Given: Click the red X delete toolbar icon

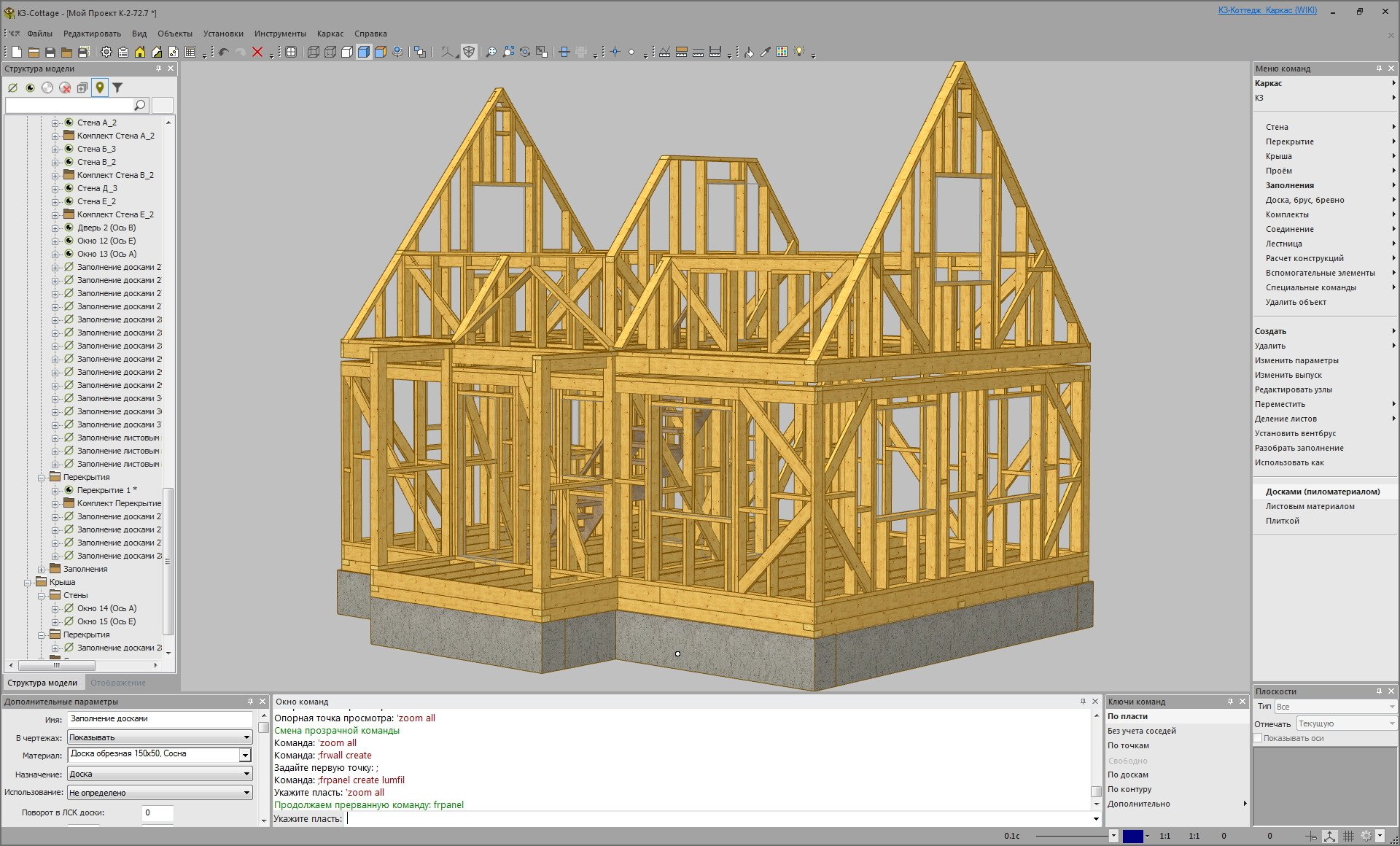Looking at the screenshot, I should [x=257, y=52].
